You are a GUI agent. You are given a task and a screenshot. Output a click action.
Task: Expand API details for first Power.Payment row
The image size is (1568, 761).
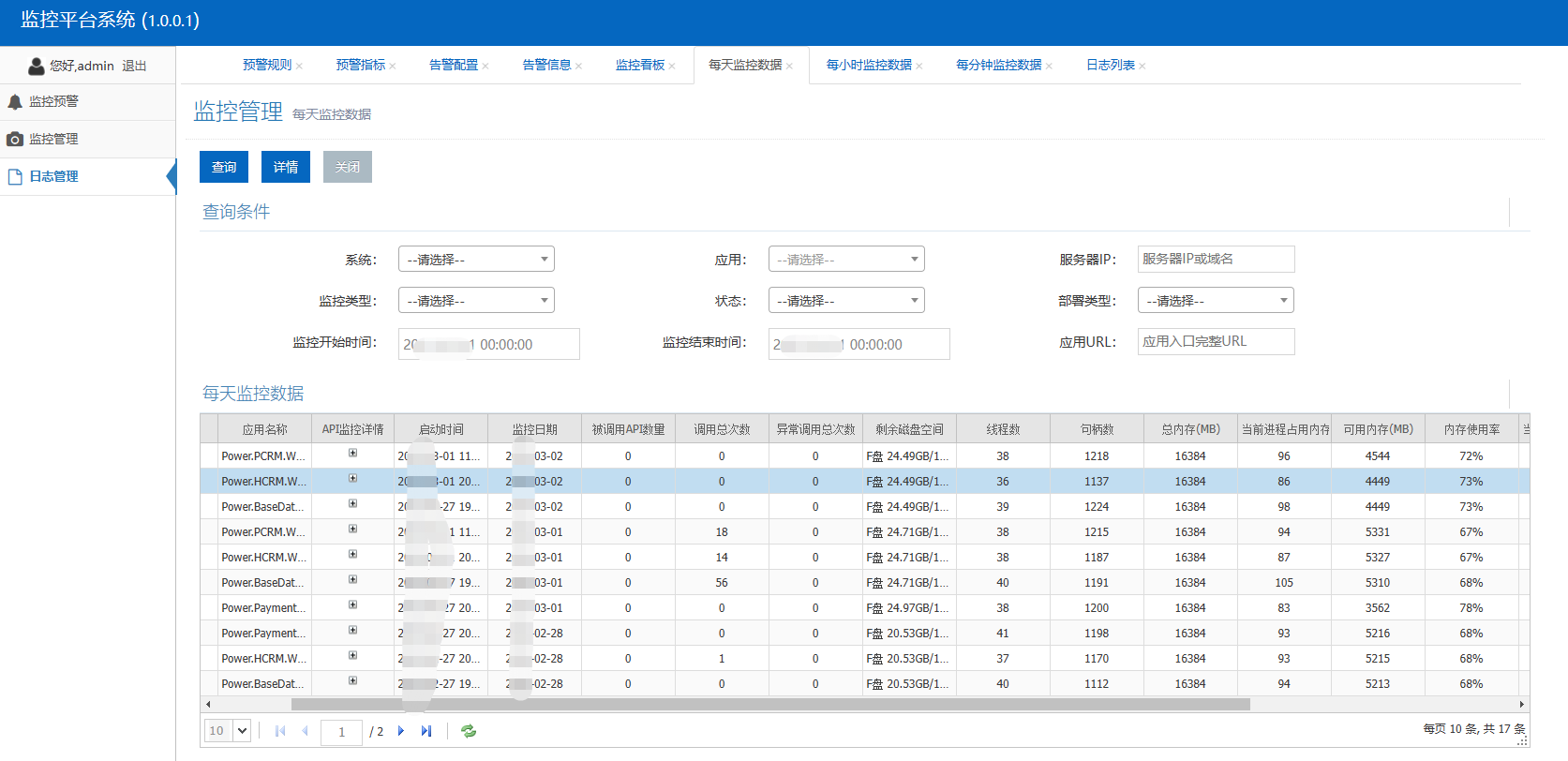[352, 605]
